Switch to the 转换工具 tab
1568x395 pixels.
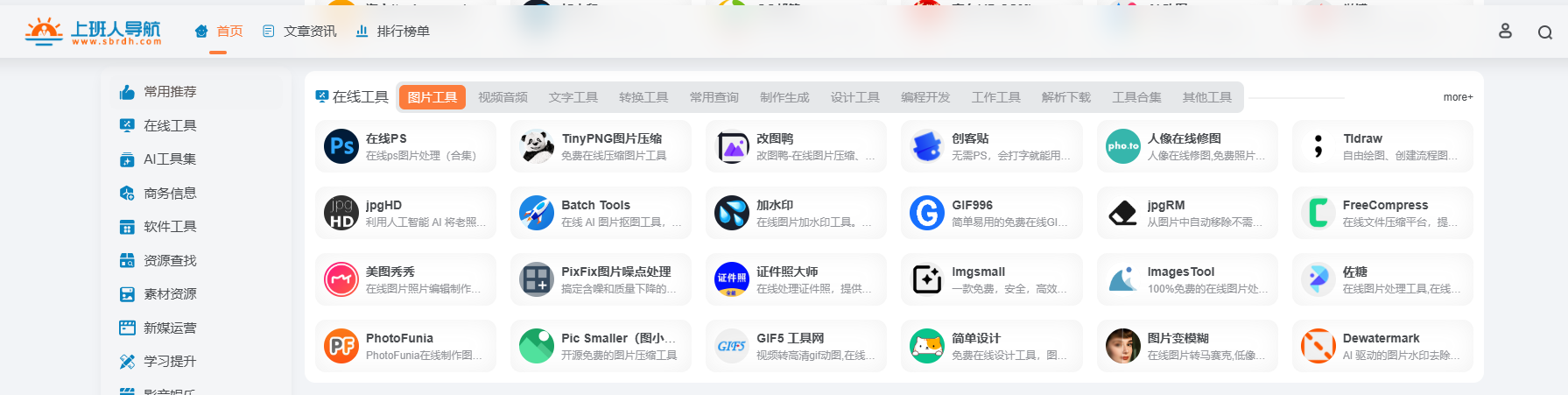click(x=643, y=97)
